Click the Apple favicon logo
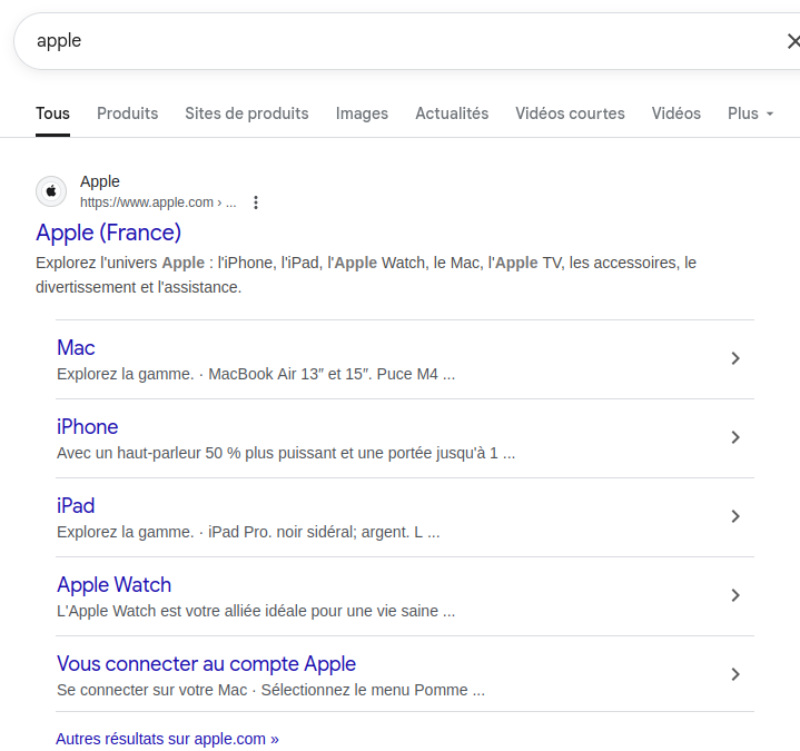Image resolution: width=800 pixels, height=751 pixels. coord(51,190)
